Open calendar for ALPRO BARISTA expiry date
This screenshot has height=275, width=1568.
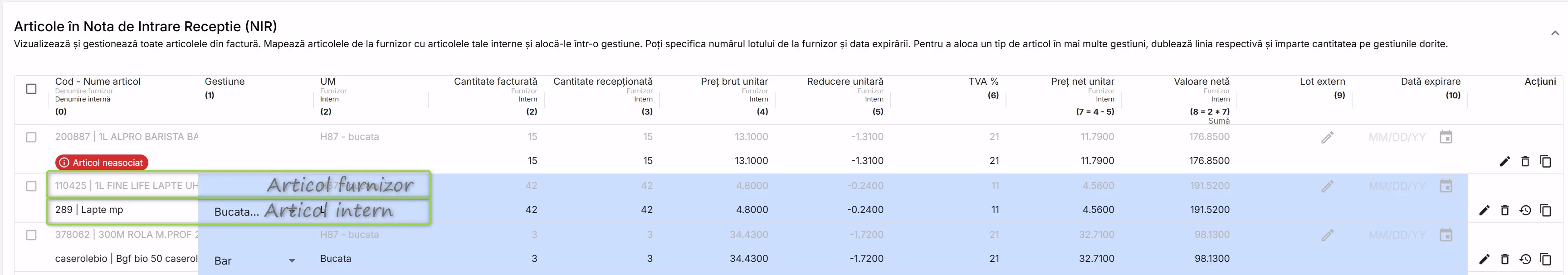[x=1446, y=137]
